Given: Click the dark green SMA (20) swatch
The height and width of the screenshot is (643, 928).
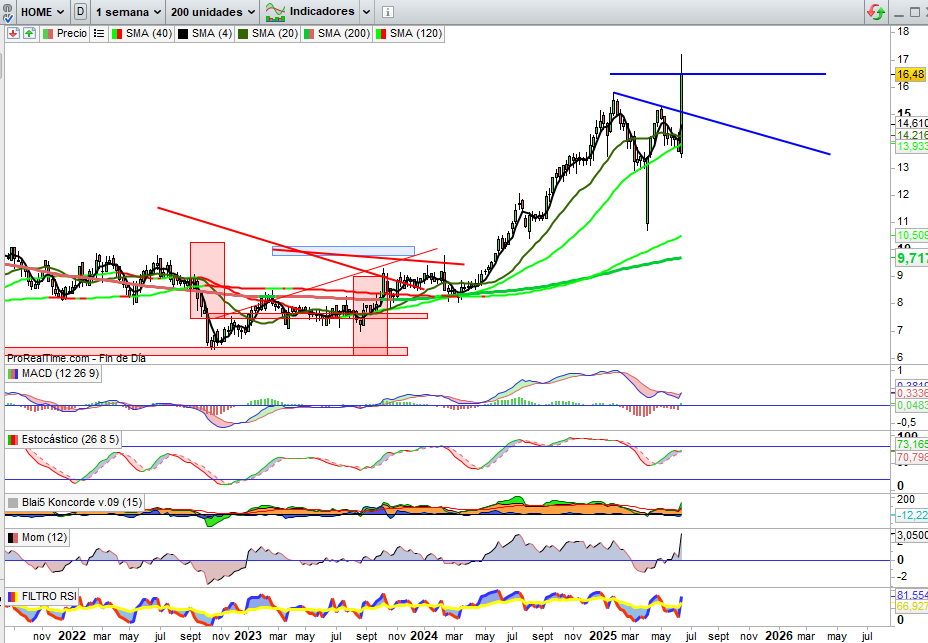Looking at the screenshot, I should pos(243,34).
